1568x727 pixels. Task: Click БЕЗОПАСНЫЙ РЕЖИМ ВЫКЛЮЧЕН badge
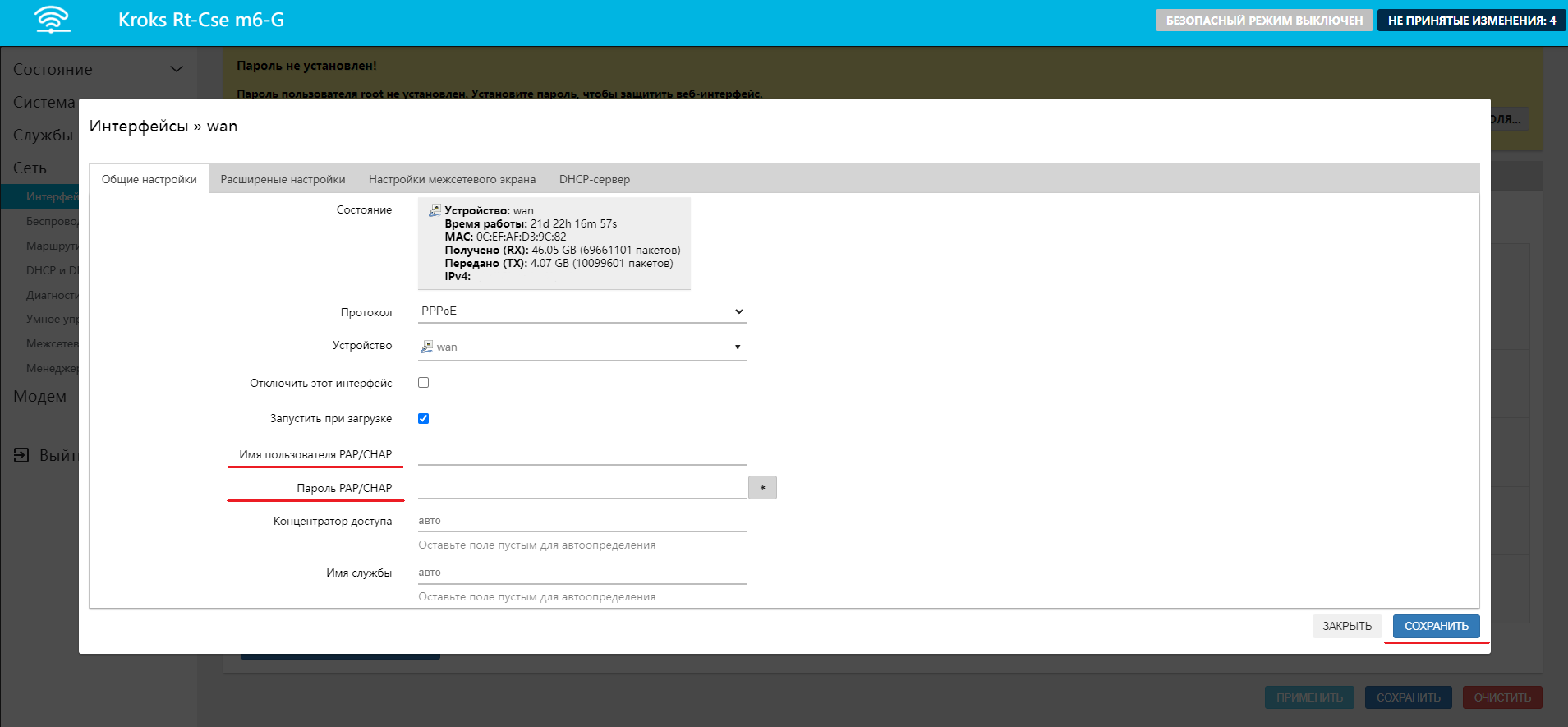1264,21
